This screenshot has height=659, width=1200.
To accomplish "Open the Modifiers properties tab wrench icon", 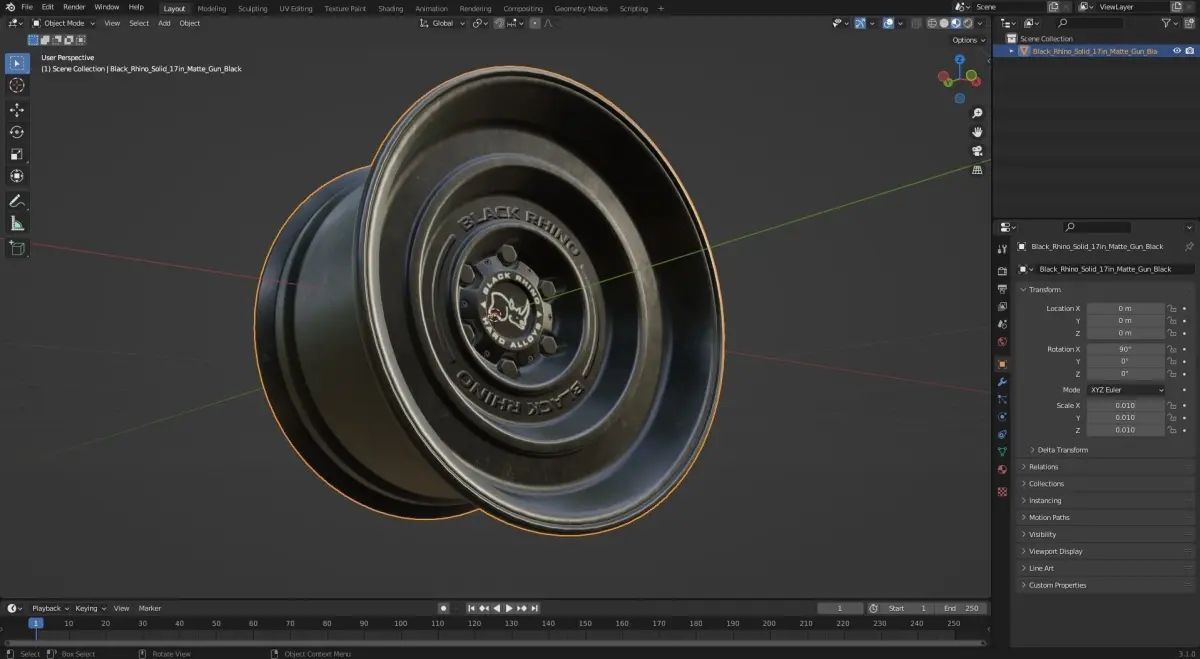I will coord(1002,382).
